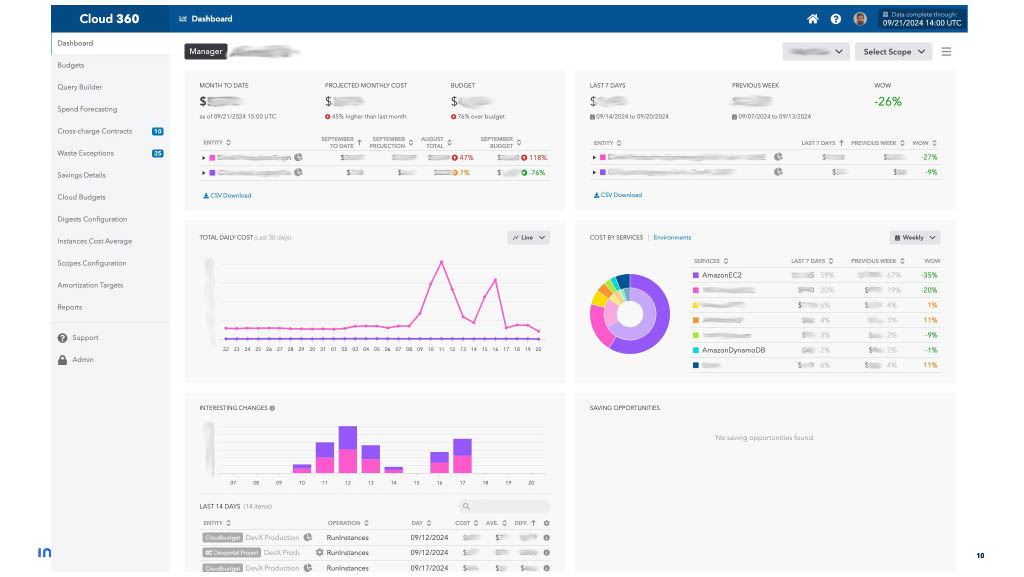
Task: Click the AmazonEC2 purple color swatch
Action: point(696,275)
